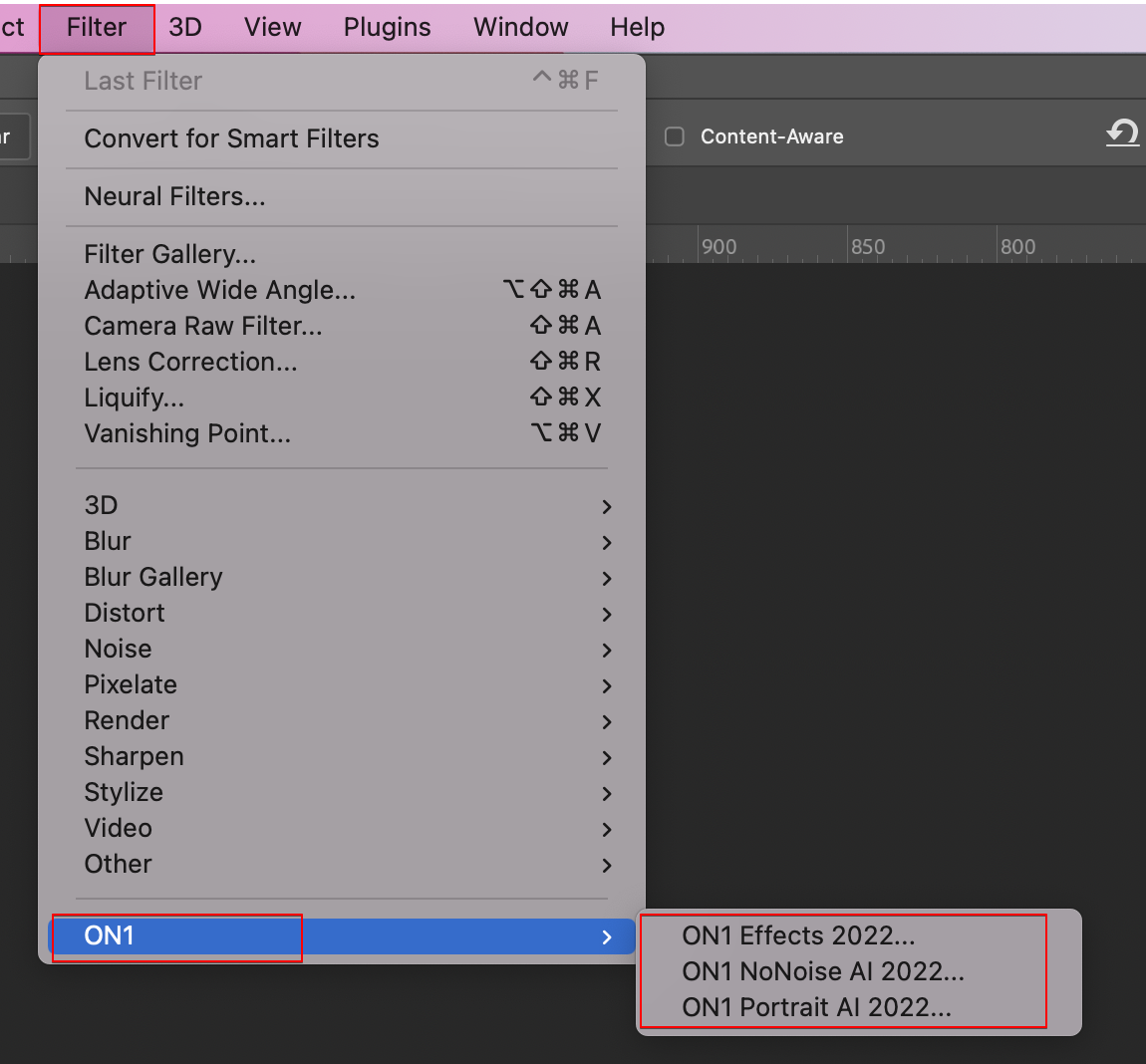Choose Camera Raw Filter
1146x1064 pixels.
pos(203,326)
